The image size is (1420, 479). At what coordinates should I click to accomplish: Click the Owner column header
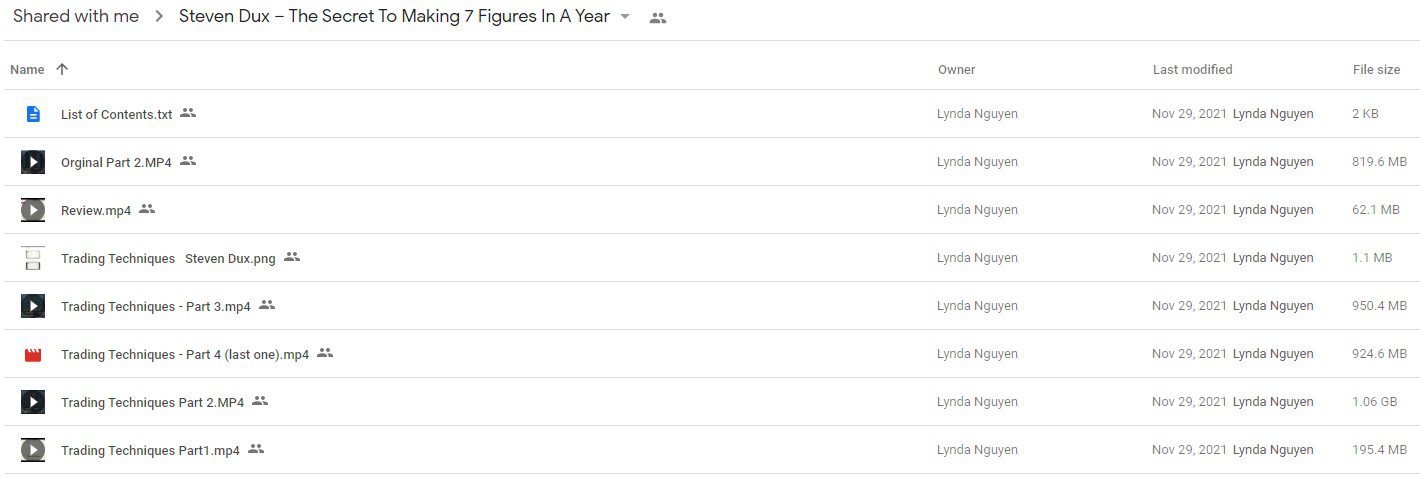[x=956, y=70]
